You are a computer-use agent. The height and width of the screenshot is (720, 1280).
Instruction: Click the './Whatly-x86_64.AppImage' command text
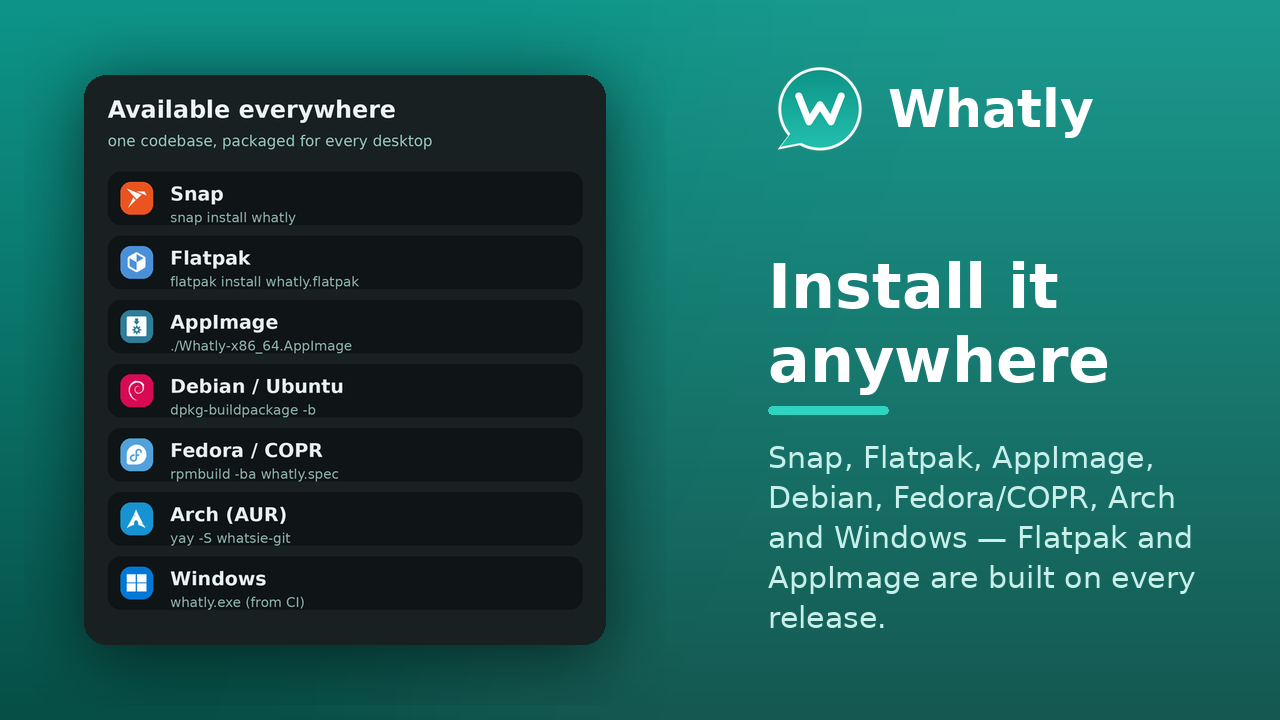[261, 345]
